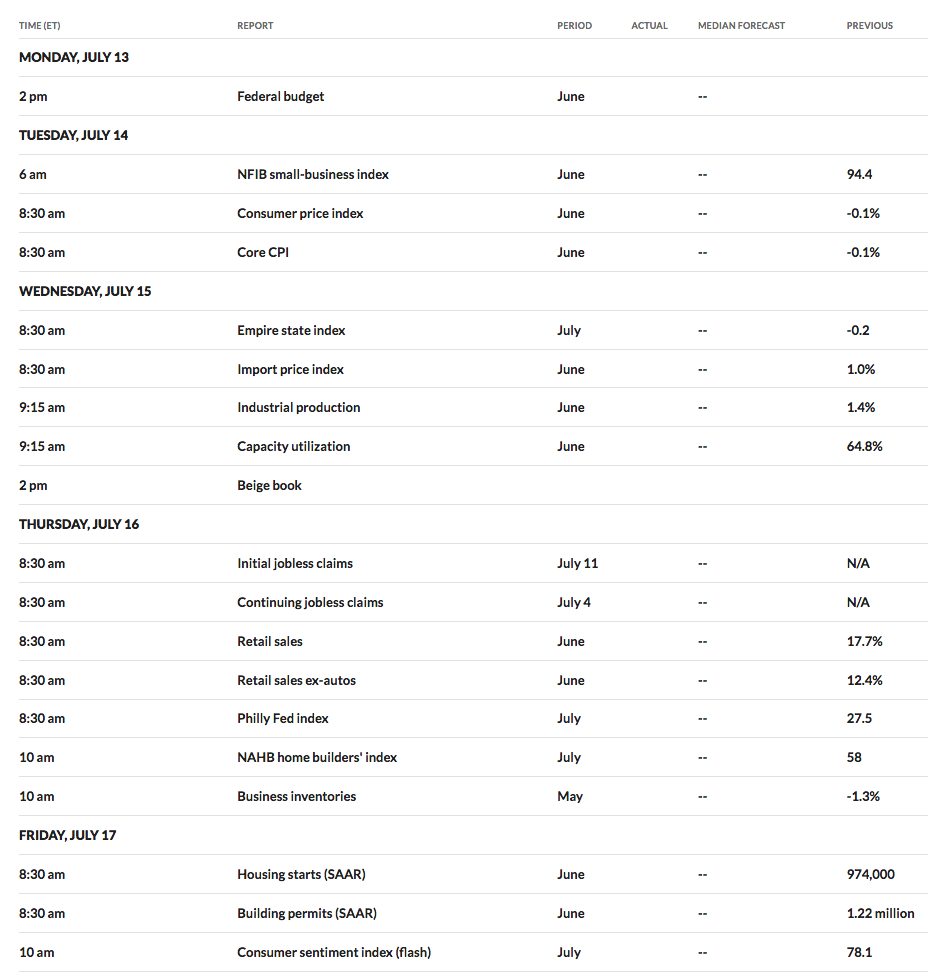Open the Beige book entry
The height and width of the screenshot is (980, 928).
click(269, 486)
